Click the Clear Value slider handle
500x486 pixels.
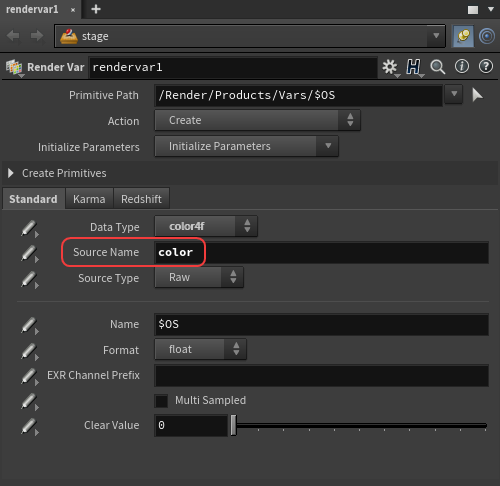pos(233,425)
